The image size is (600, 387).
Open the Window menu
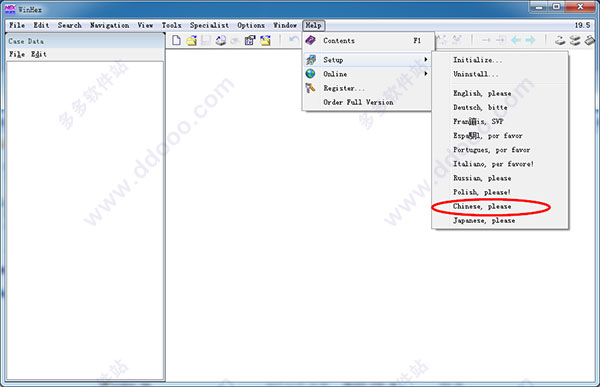(285, 25)
